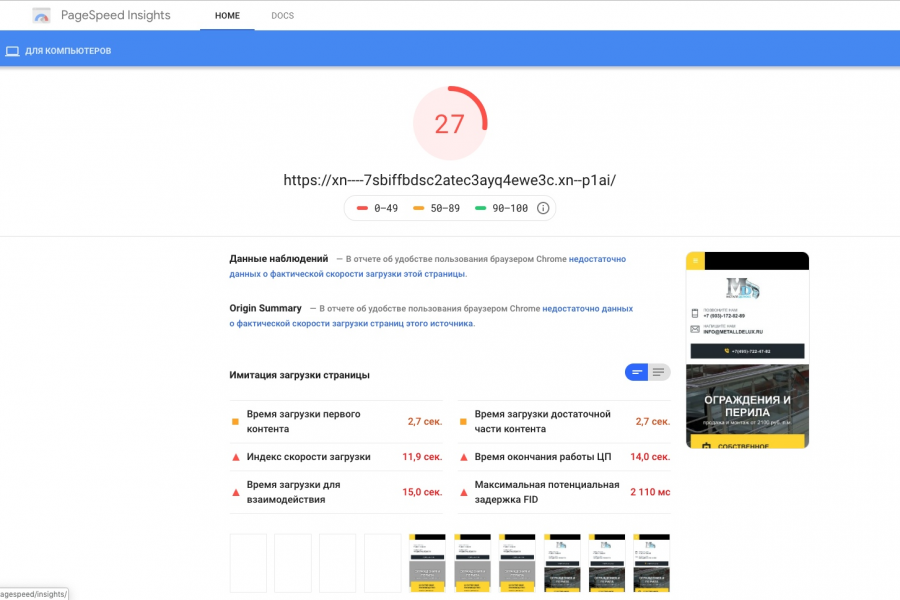Click 'Origin Summary' heading
Image resolution: width=900 pixels, height=600 pixels.
click(265, 308)
